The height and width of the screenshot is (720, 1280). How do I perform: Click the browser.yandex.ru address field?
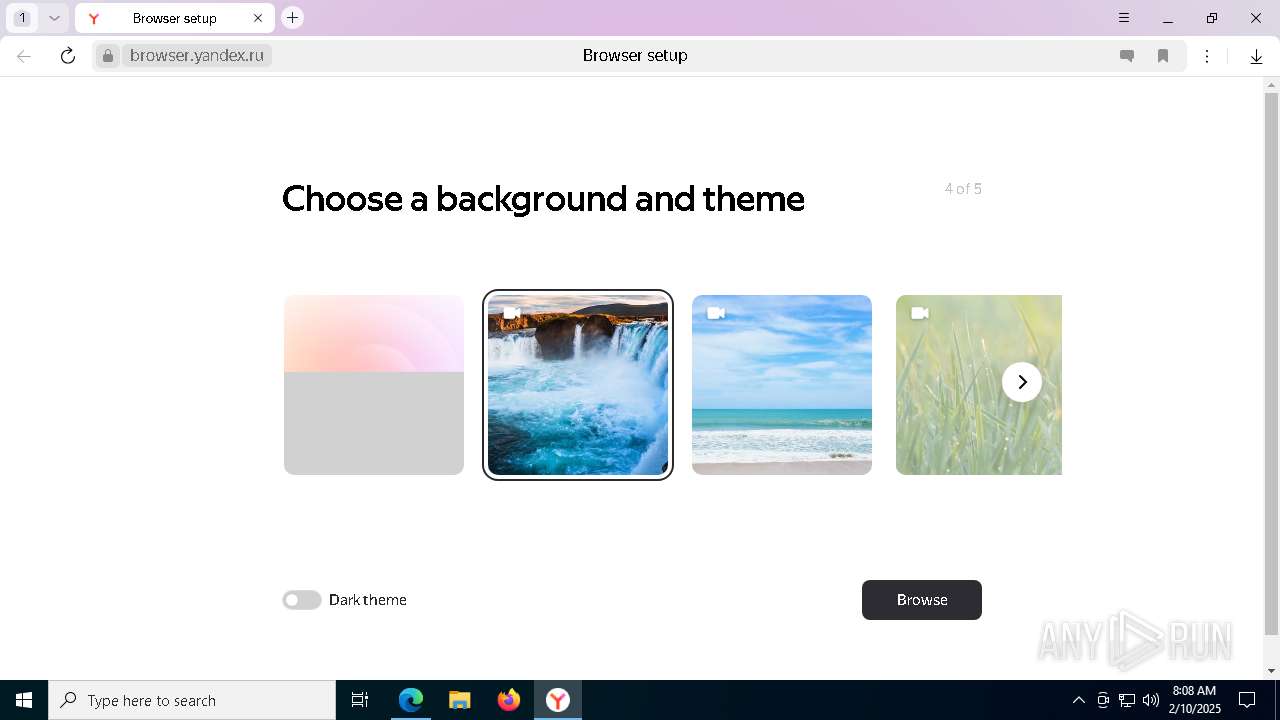pyautogui.click(x=197, y=56)
